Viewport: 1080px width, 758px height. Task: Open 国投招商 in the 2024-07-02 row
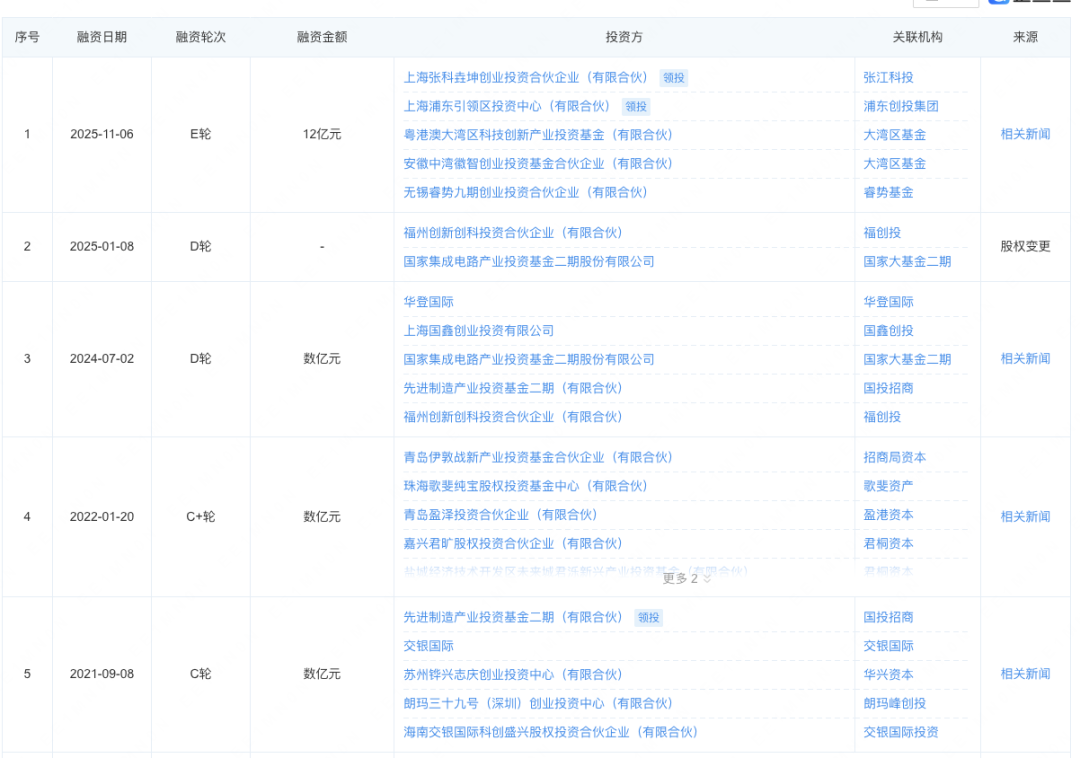point(889,388)
